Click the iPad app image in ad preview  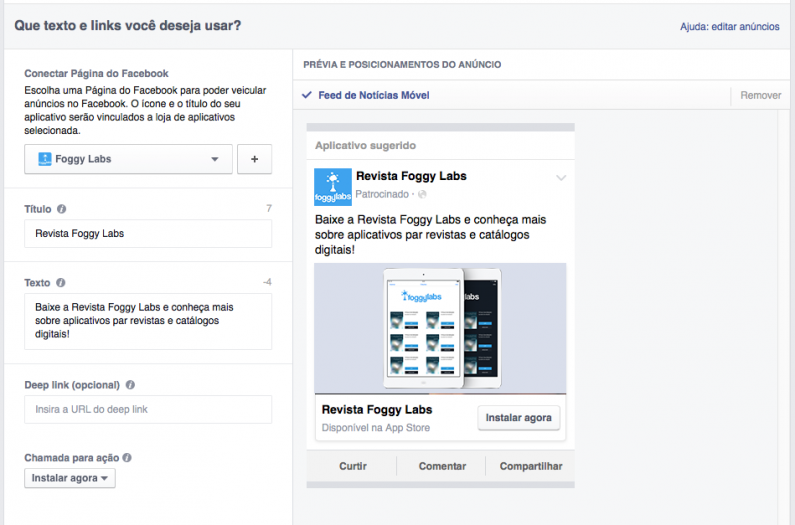click(440, 328)
